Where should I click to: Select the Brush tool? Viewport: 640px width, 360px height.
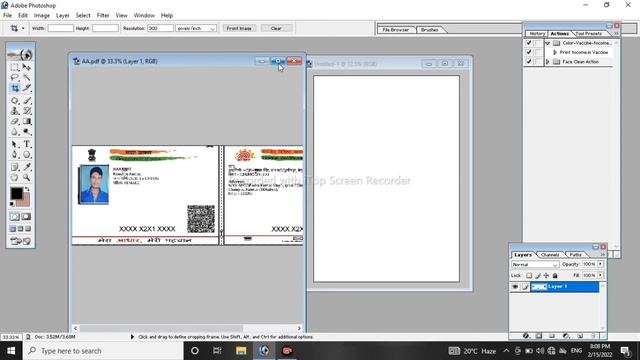tap(27, 100)
